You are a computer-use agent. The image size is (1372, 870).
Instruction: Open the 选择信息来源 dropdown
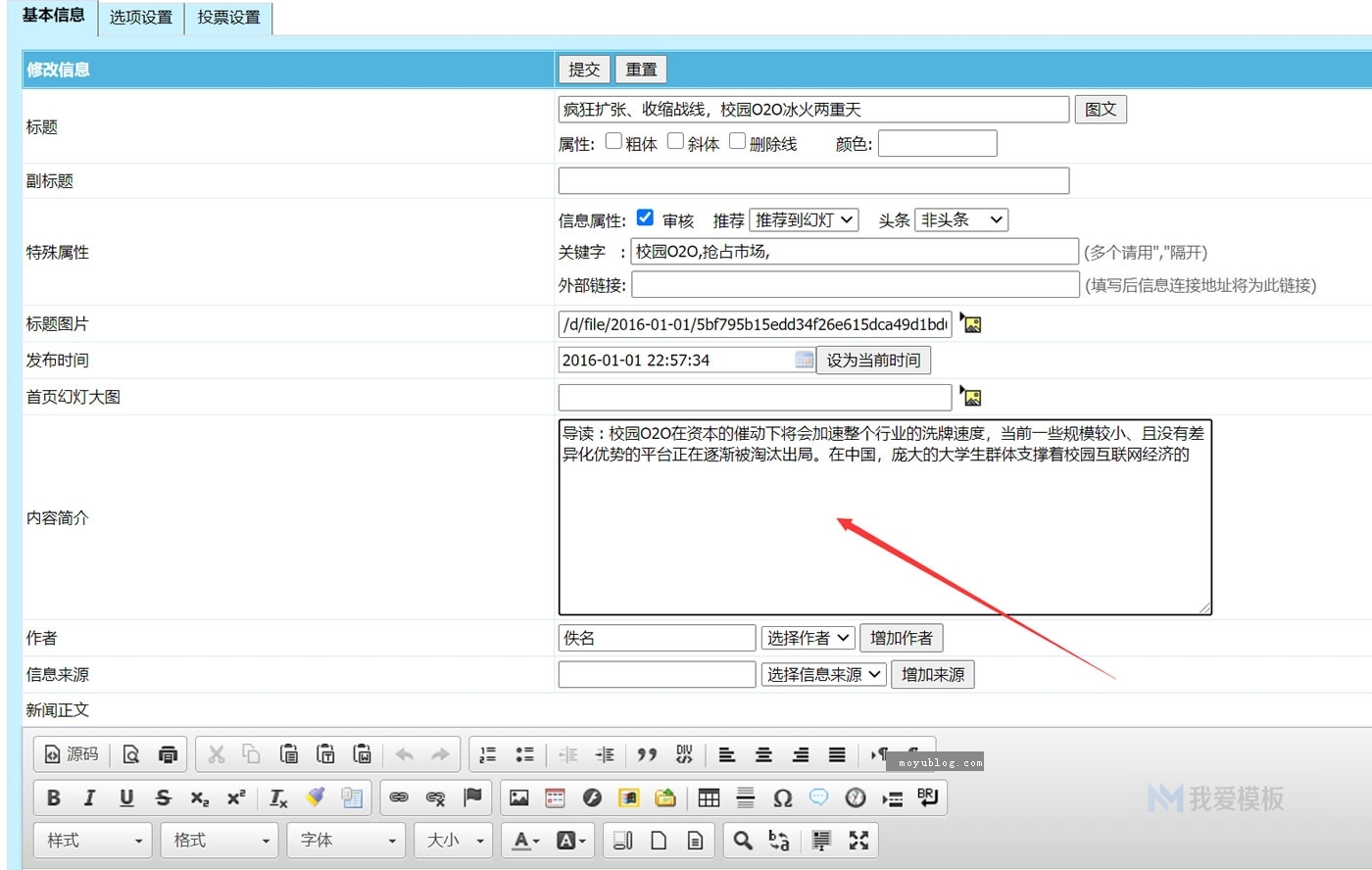pyautogui.click(x=824, y=674)
